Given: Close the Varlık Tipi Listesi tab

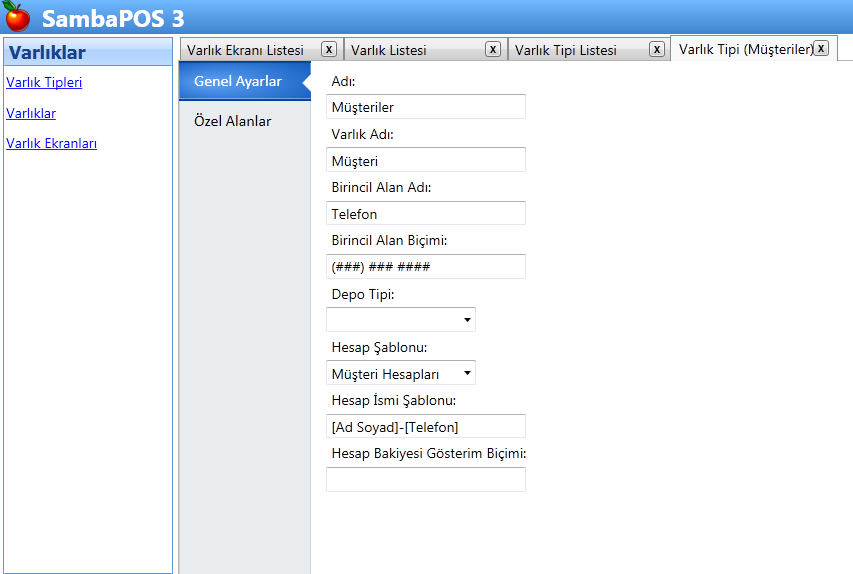Looking at the screenshot, I should coord(656,49).
